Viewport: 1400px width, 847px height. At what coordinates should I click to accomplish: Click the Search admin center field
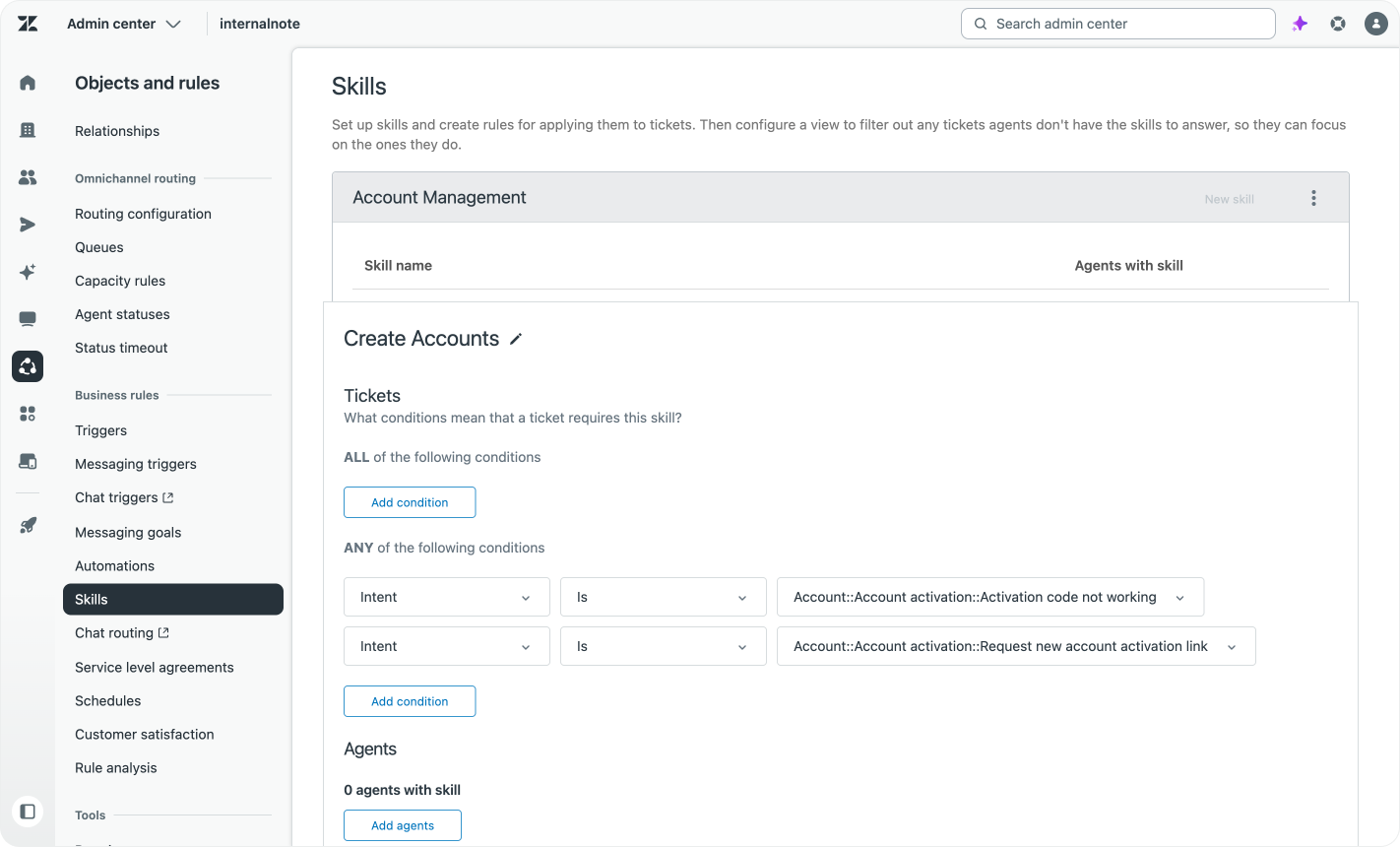1117,24
